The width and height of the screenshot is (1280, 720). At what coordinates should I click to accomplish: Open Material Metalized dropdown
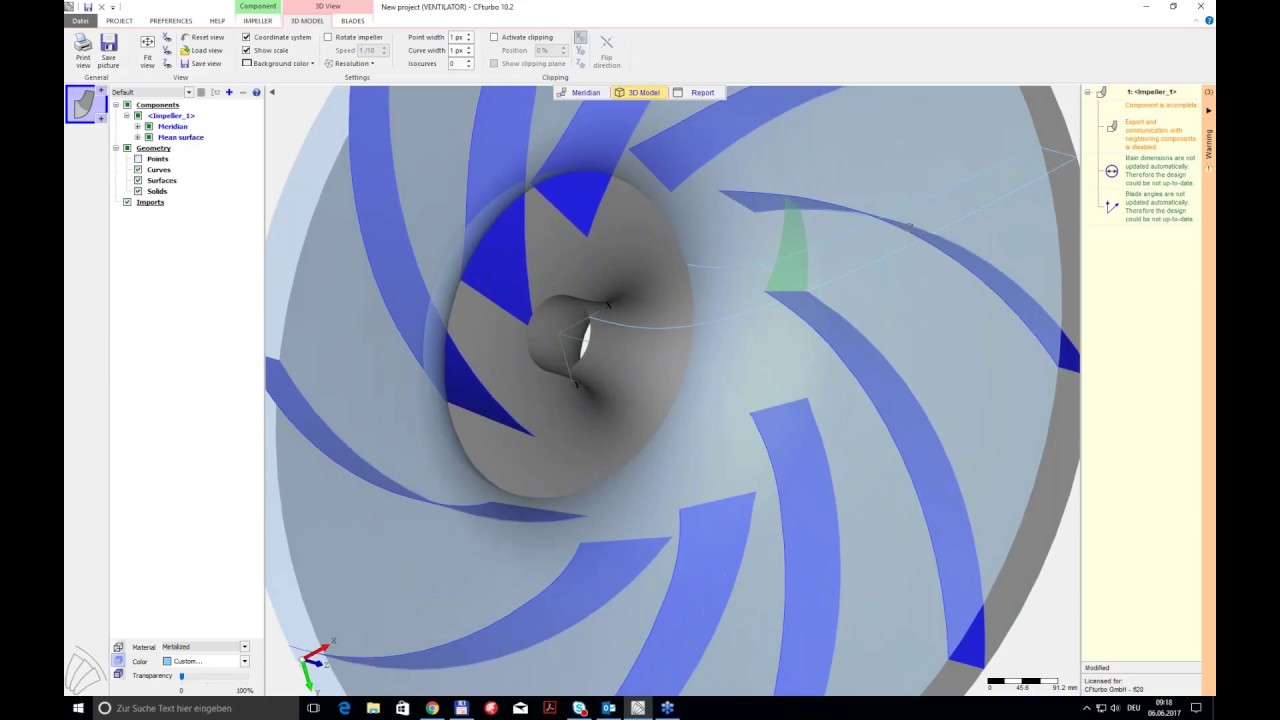tap(244, 647)
